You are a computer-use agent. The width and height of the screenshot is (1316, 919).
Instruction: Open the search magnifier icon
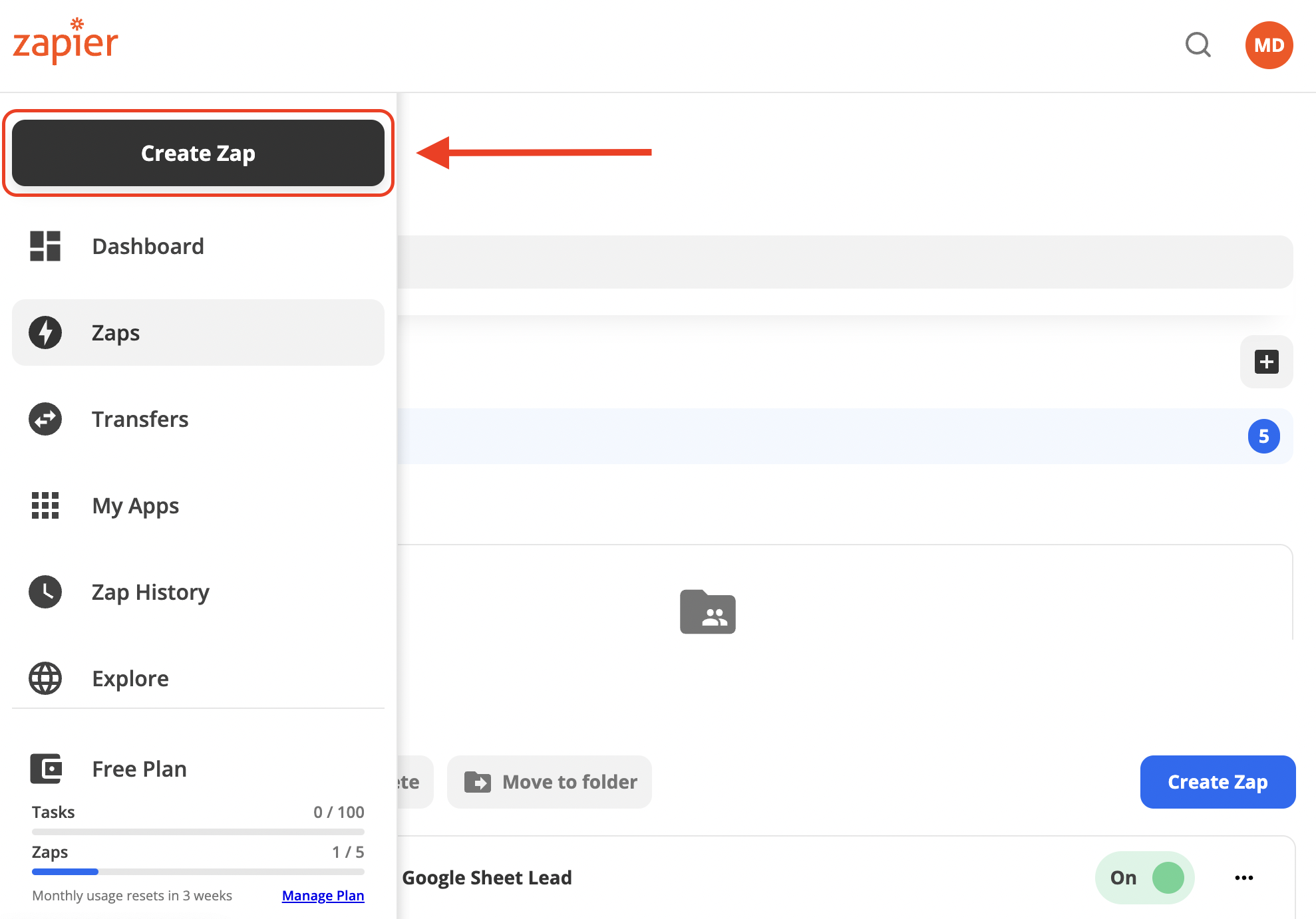click(1198, 45)
